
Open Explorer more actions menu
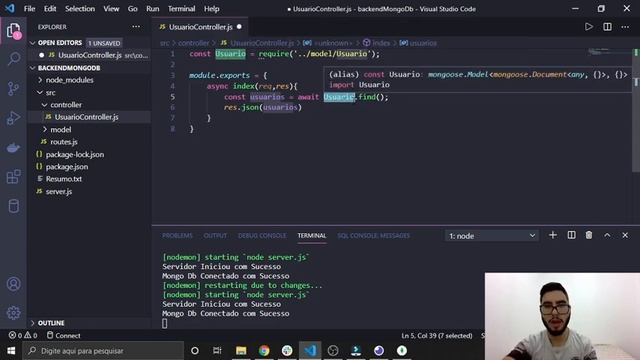click(136, 27)
